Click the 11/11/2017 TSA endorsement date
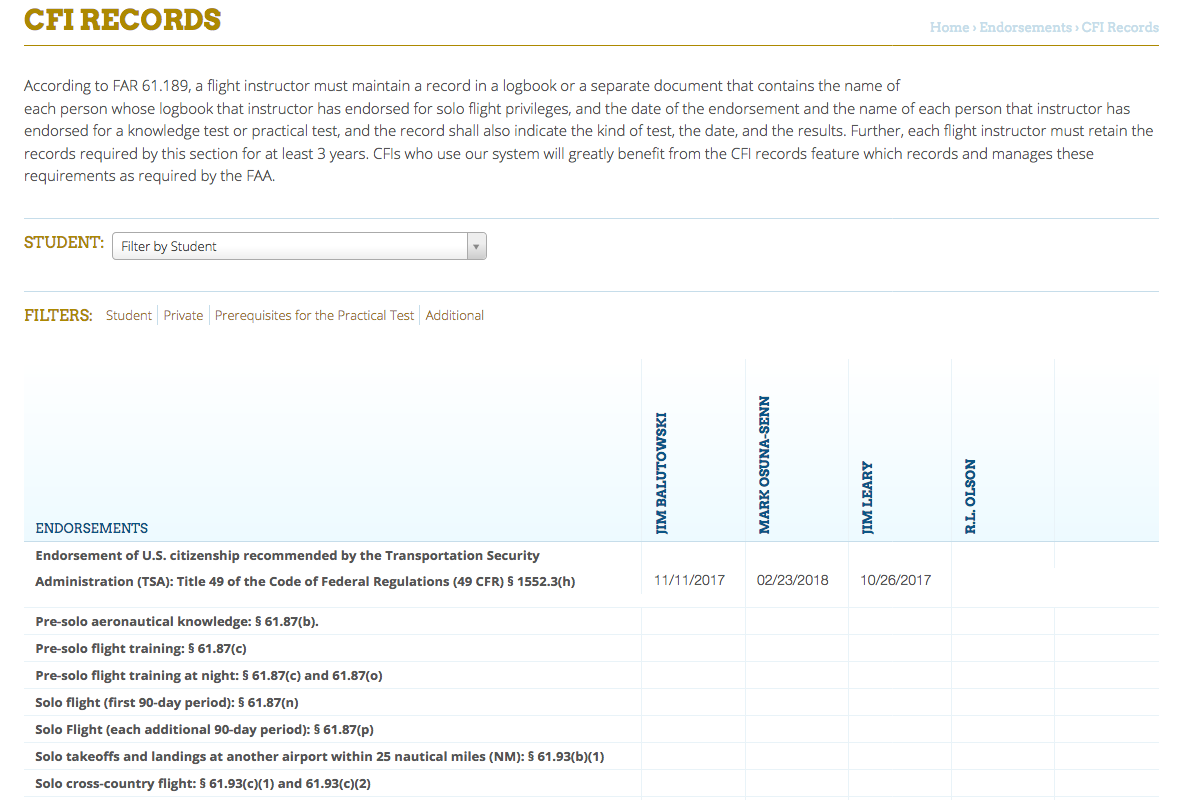Screen dimensions: 1201x800 coord(689,580)
